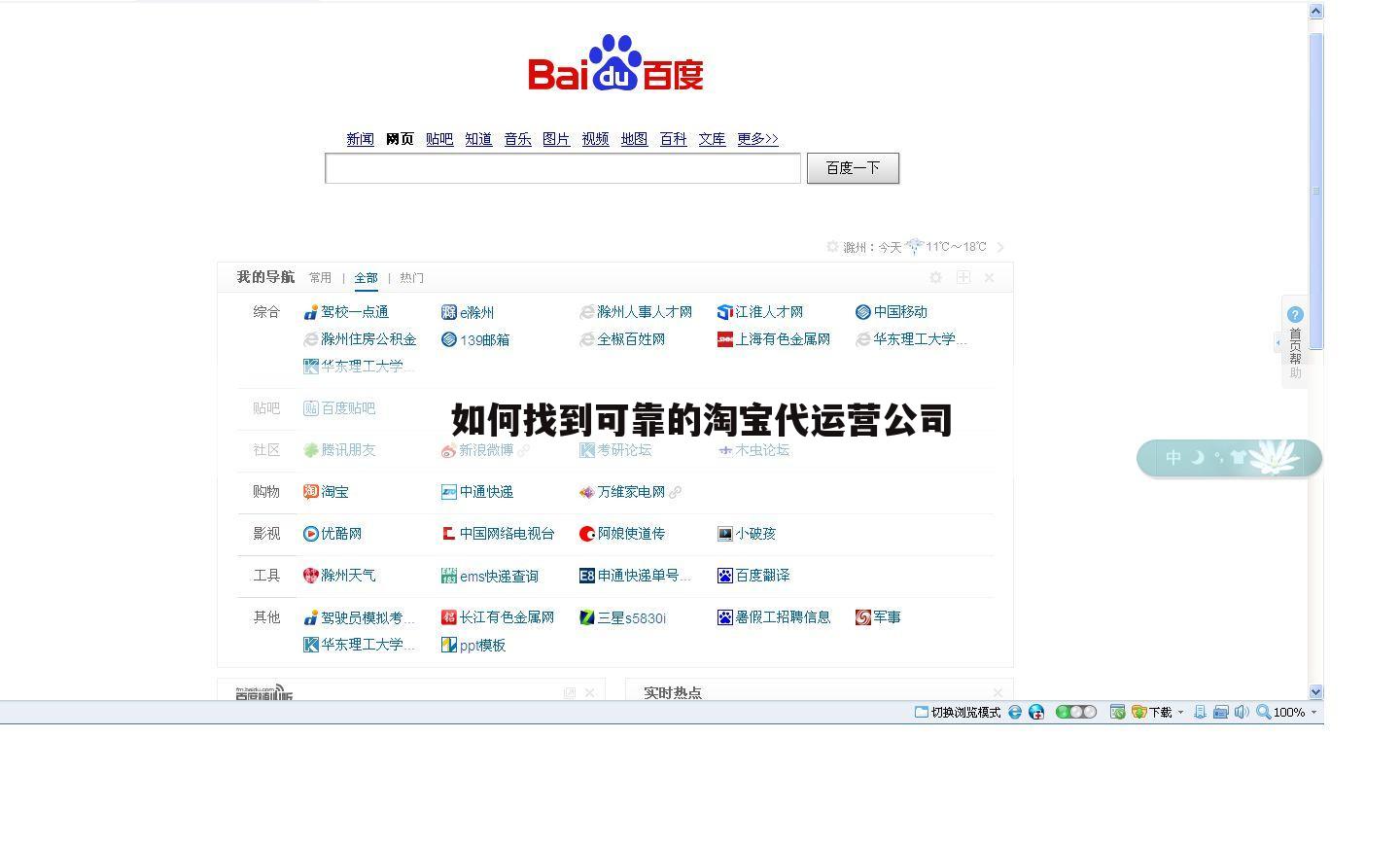Click the scrollbar down arrow
Screen dimensions: 1400x843
(1315, 692)
